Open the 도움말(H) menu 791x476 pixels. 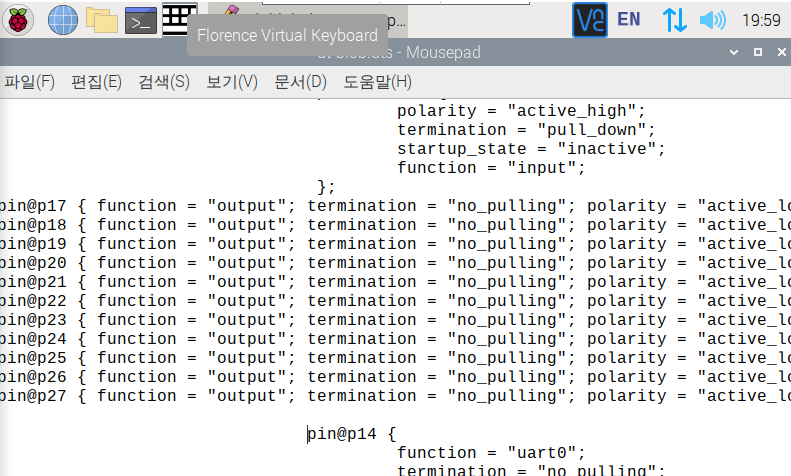(x=377, y=82)
